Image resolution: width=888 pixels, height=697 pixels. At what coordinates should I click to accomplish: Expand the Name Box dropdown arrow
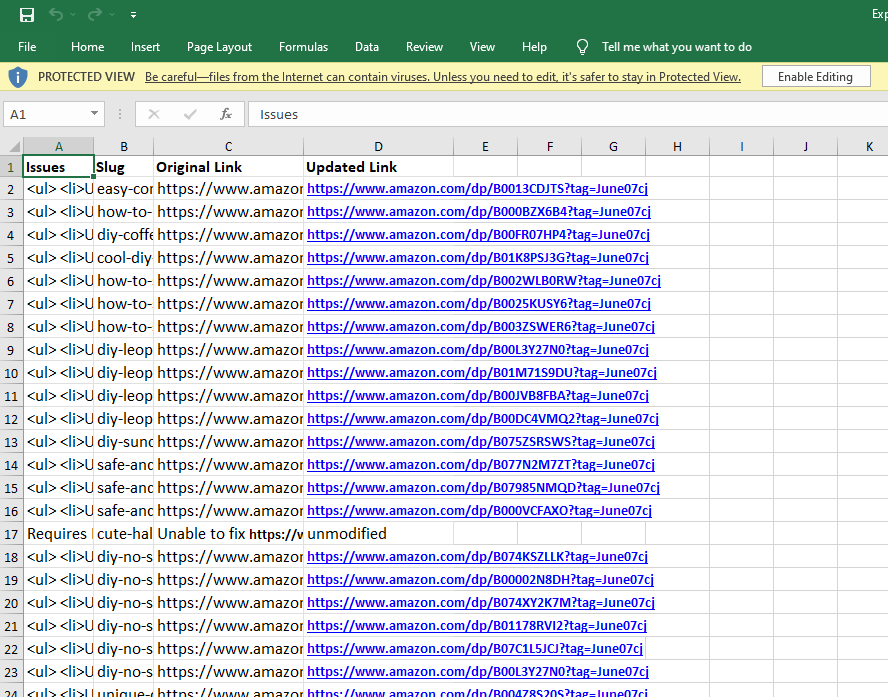94,114
